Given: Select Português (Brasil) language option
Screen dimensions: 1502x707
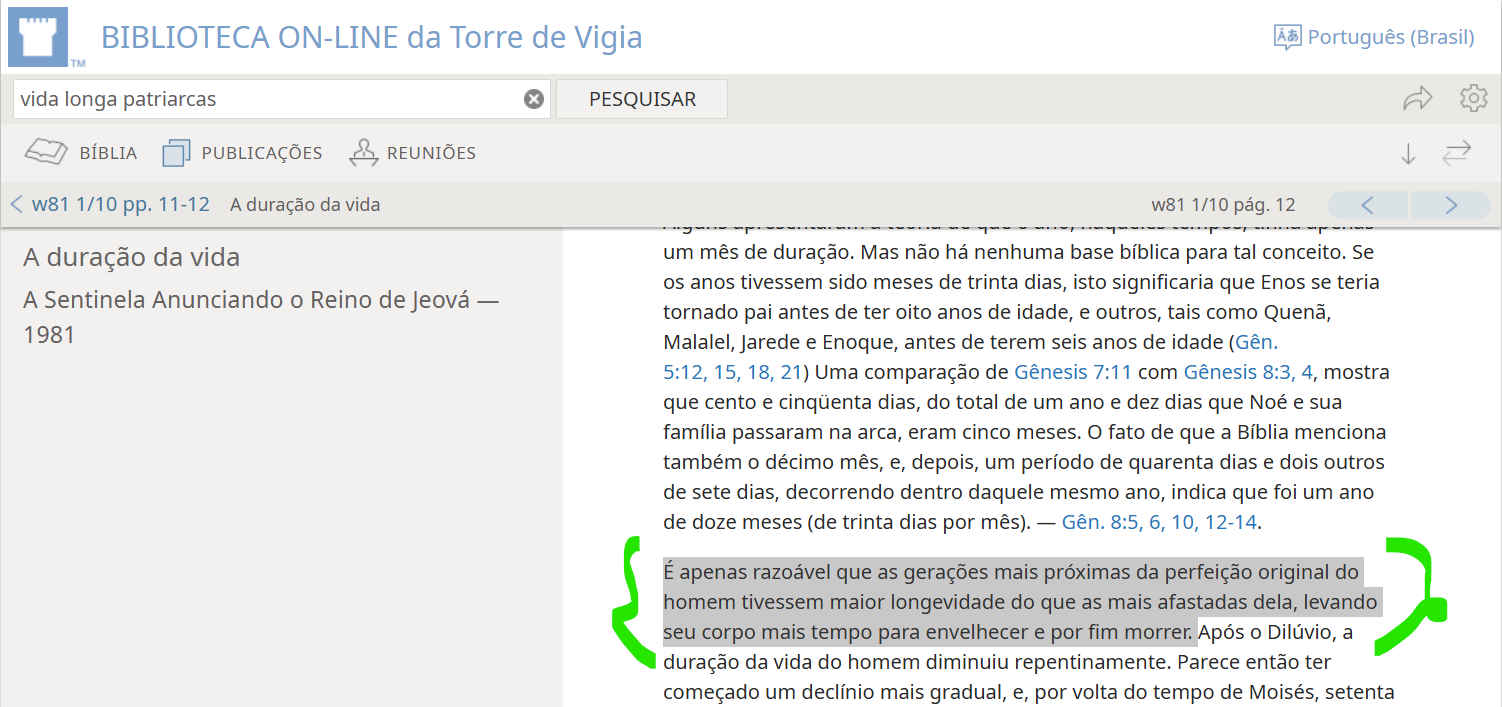Looking at the screenshot, I should click(1390, 37).
